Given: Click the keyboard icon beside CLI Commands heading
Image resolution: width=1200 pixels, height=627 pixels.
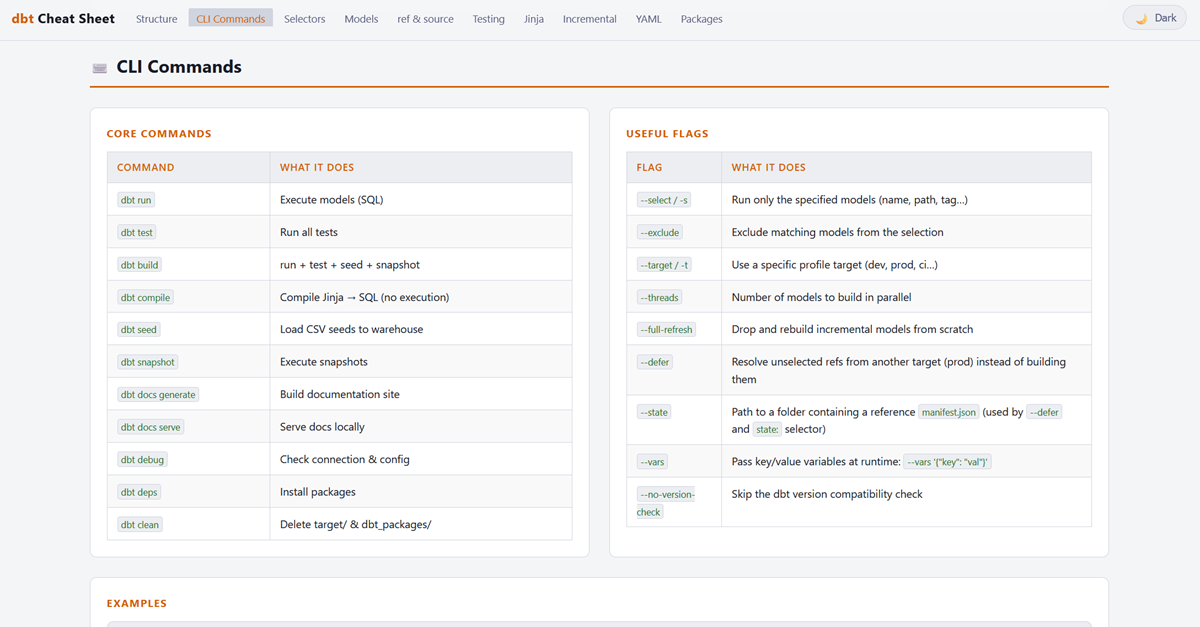Looking at the screenshot, I should coord(99,68).
